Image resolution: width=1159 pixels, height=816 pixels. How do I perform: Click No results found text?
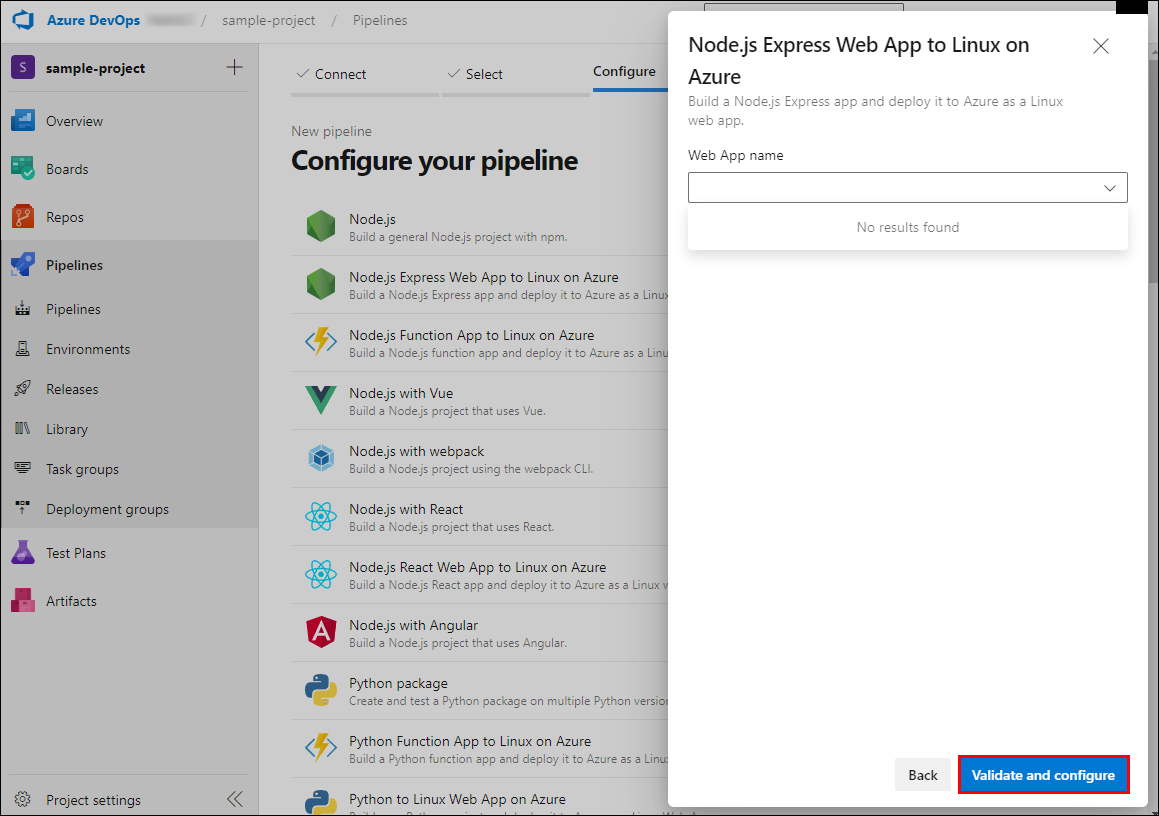pos(908,227)
